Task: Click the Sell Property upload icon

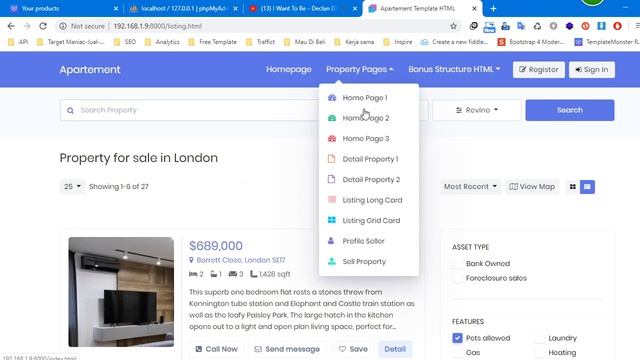Action: [x=332, y=261]
